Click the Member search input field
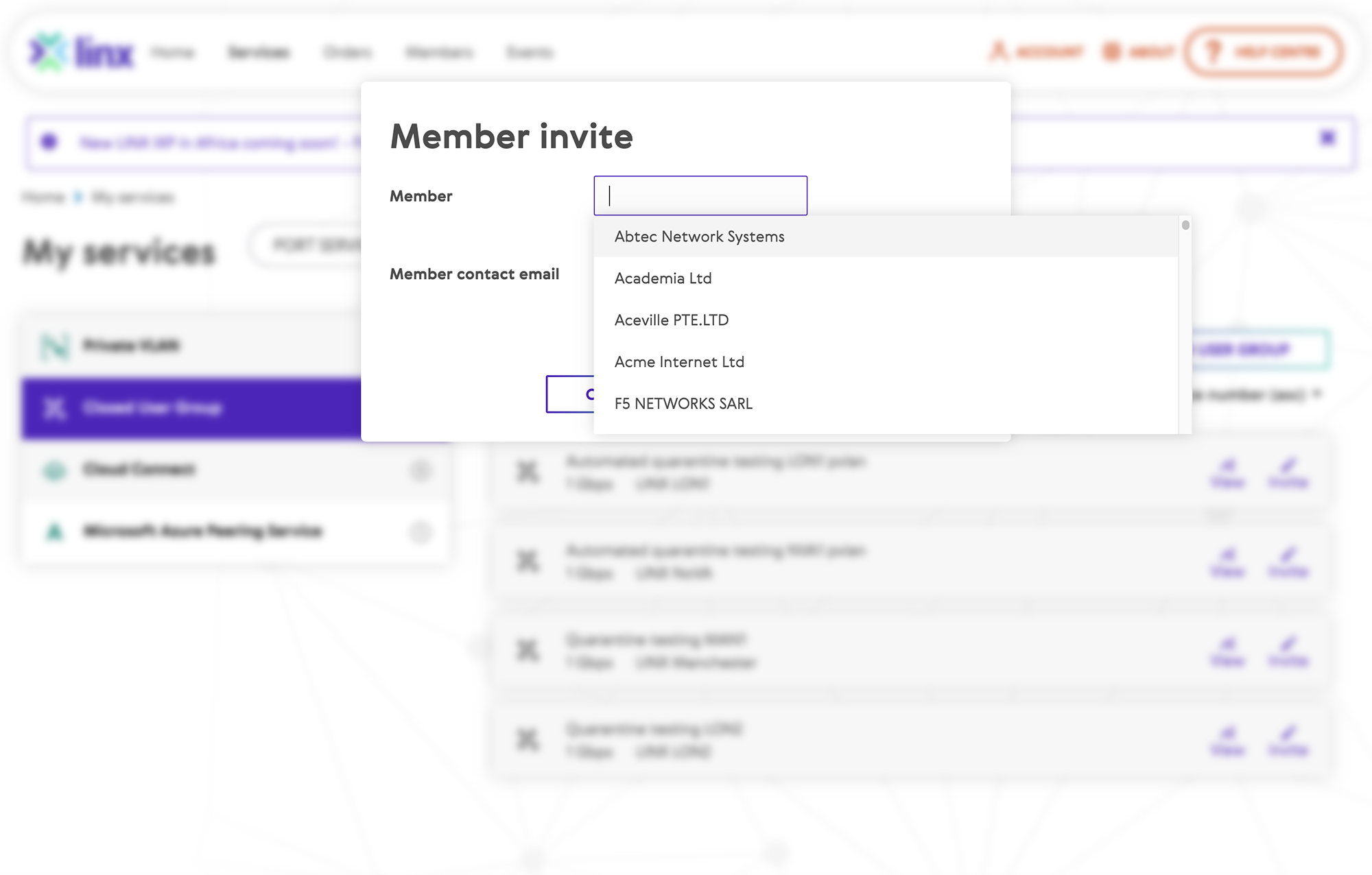 pyautogui.click(x=700, y=195)
